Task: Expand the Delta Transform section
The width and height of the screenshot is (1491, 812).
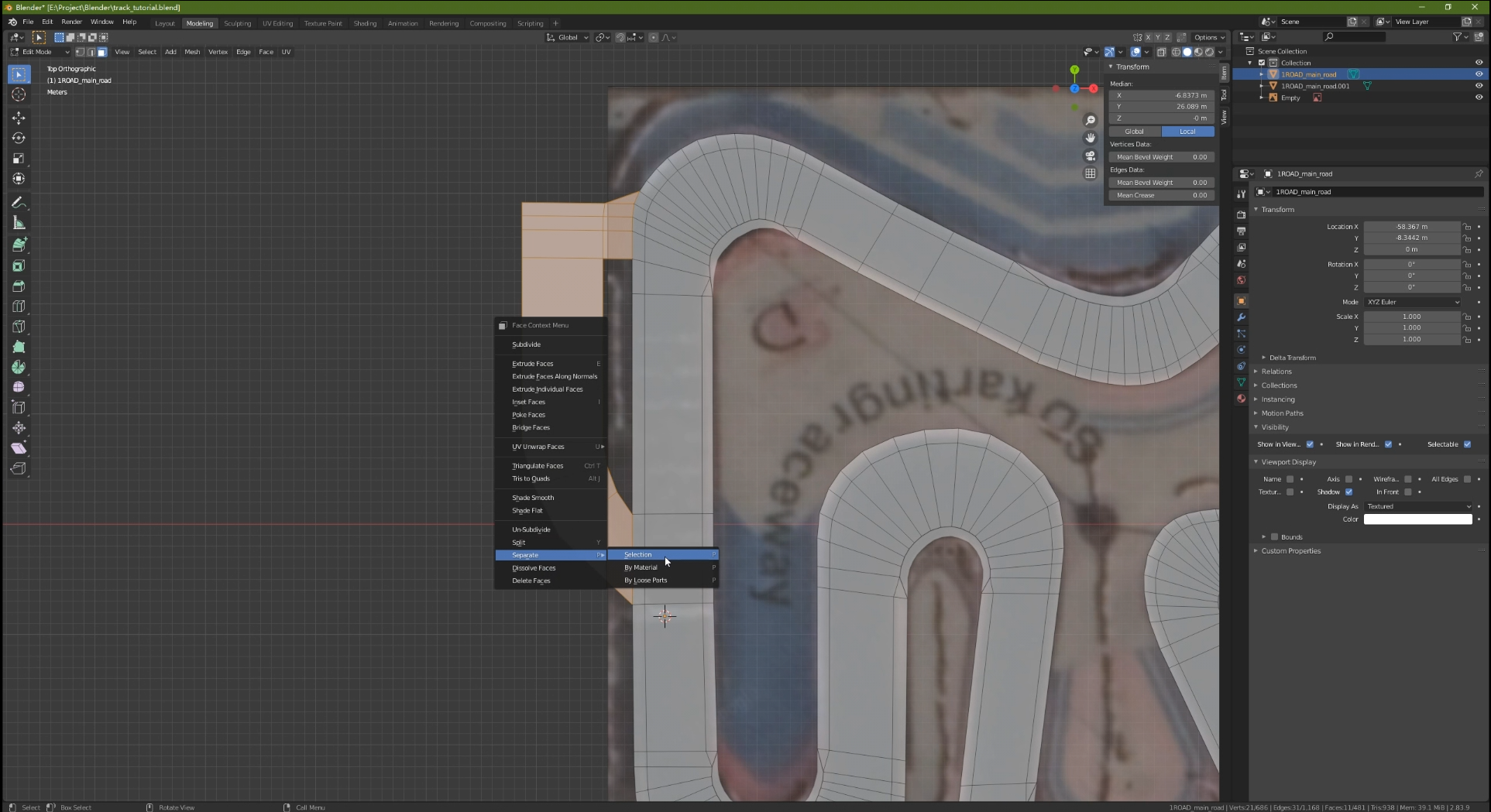Action: click(x=1292, y=358)
